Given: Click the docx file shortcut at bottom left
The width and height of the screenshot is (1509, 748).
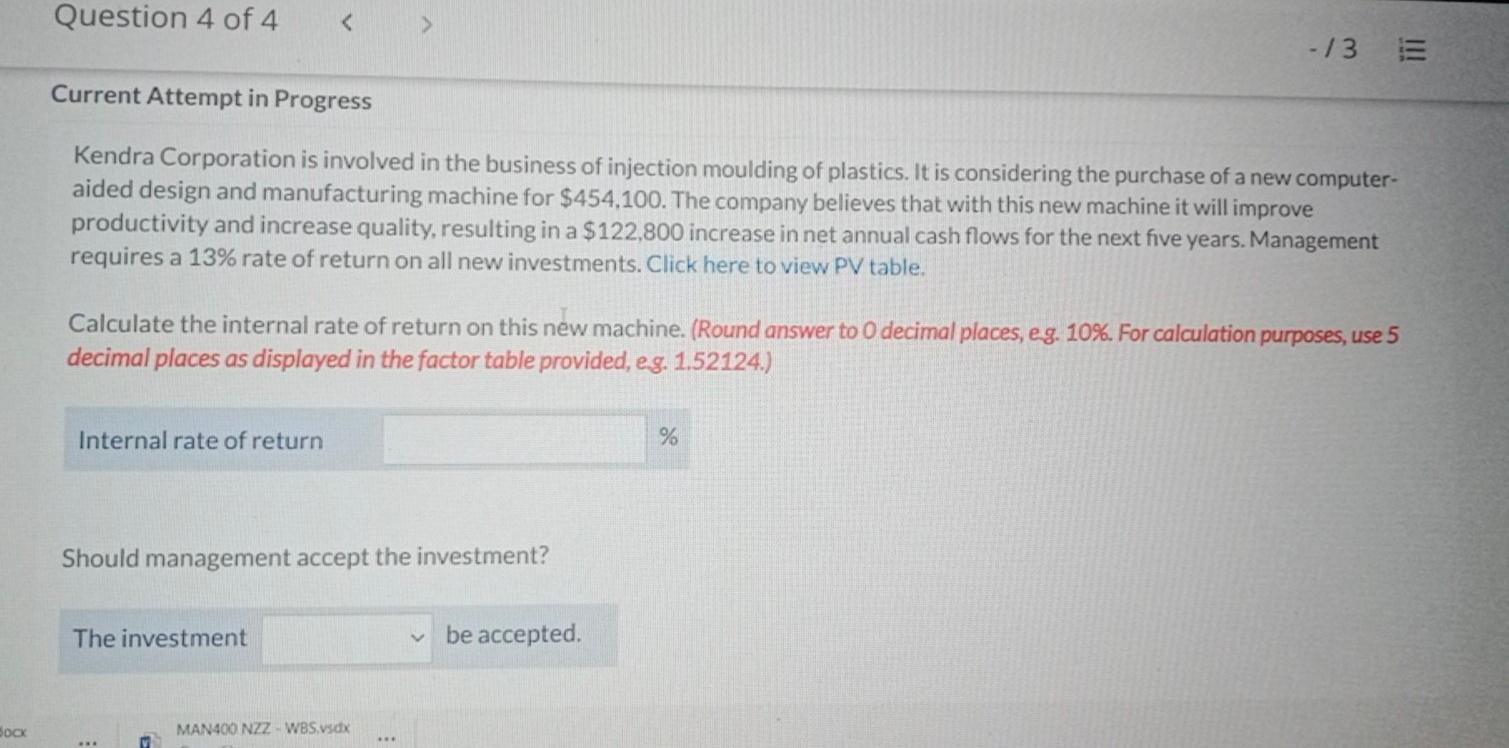Looking at the screenshot, I should pos(12,733).
